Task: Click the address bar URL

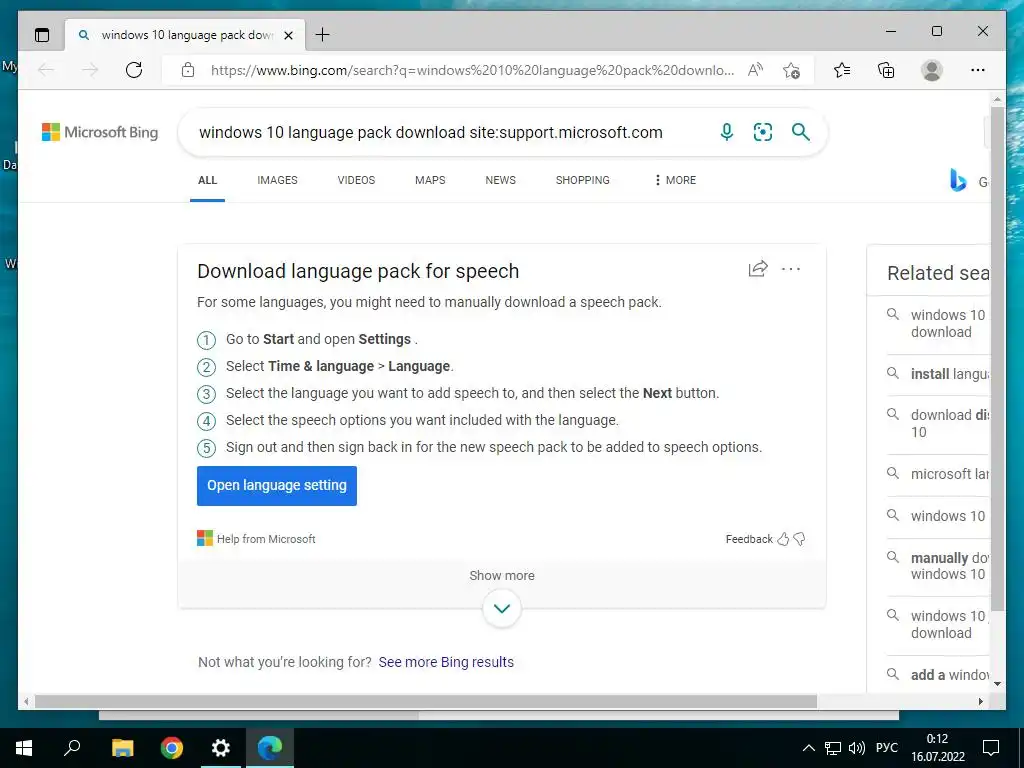Action: [x=472, y=70]
